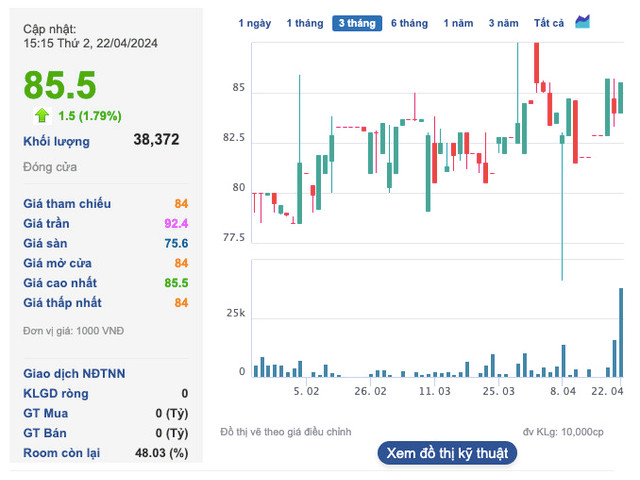The image size is (640, 480).
Task: Click the Giá trần value 92.4
Action: 176,223
